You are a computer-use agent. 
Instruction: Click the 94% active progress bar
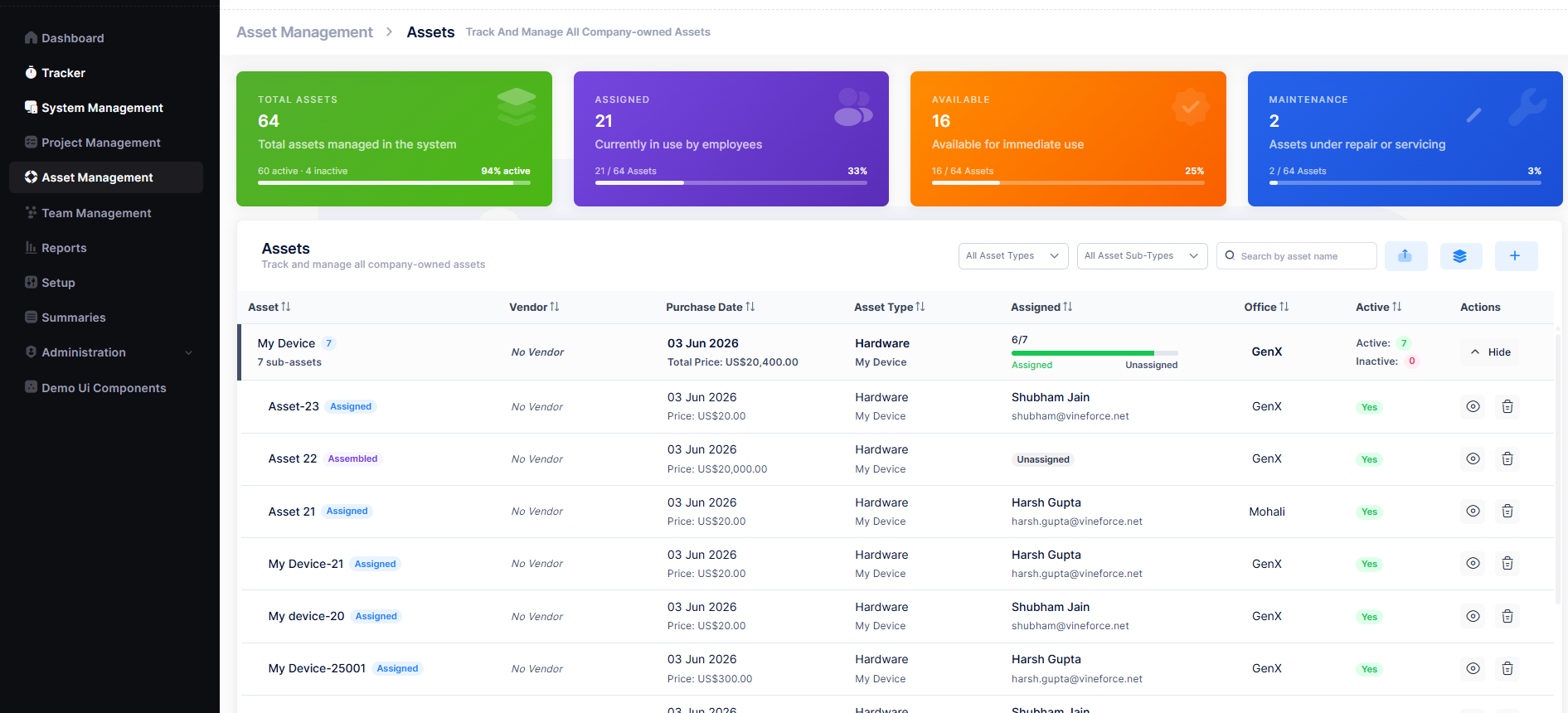tap(394, 182)
